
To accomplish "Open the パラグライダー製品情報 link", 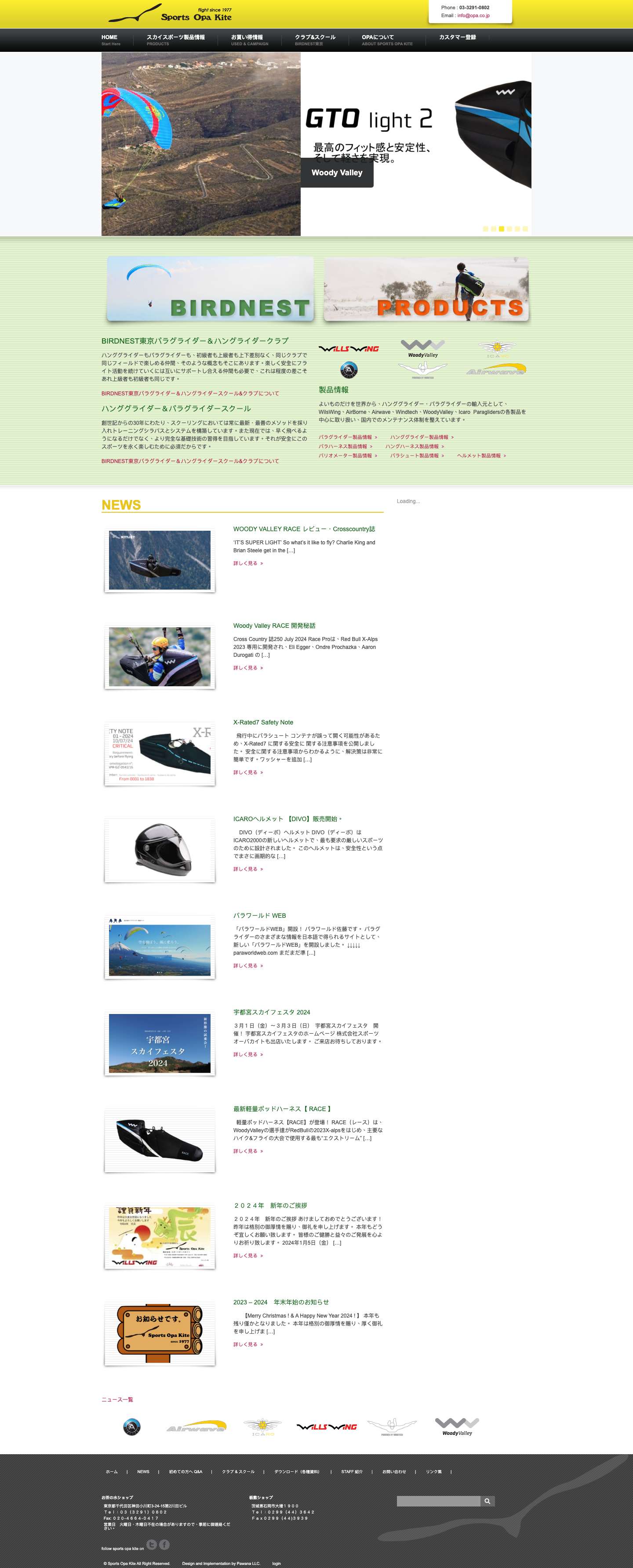I will pos(348,438).
